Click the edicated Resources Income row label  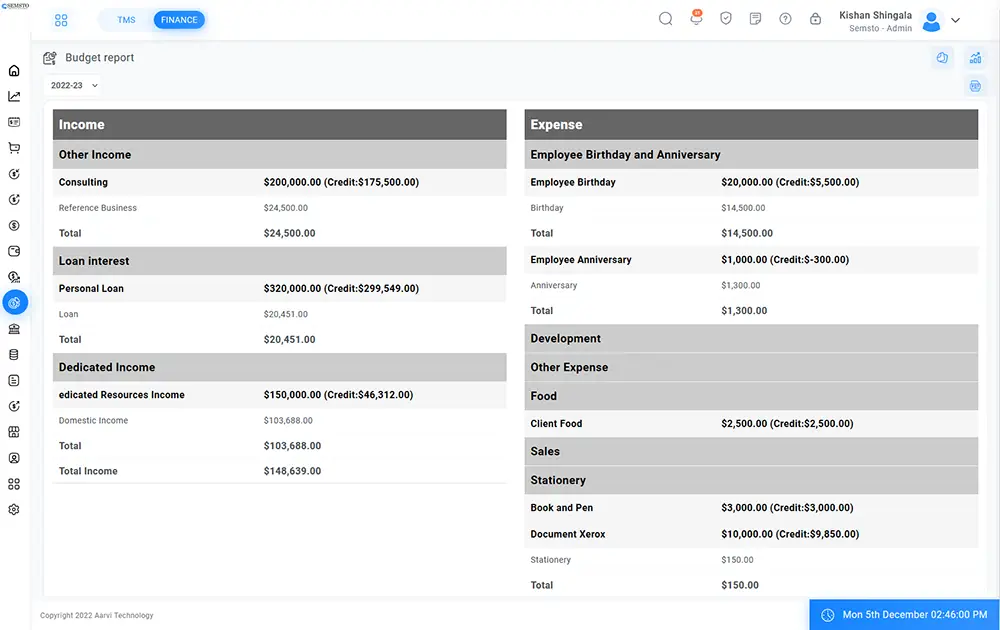pos(122,395)
